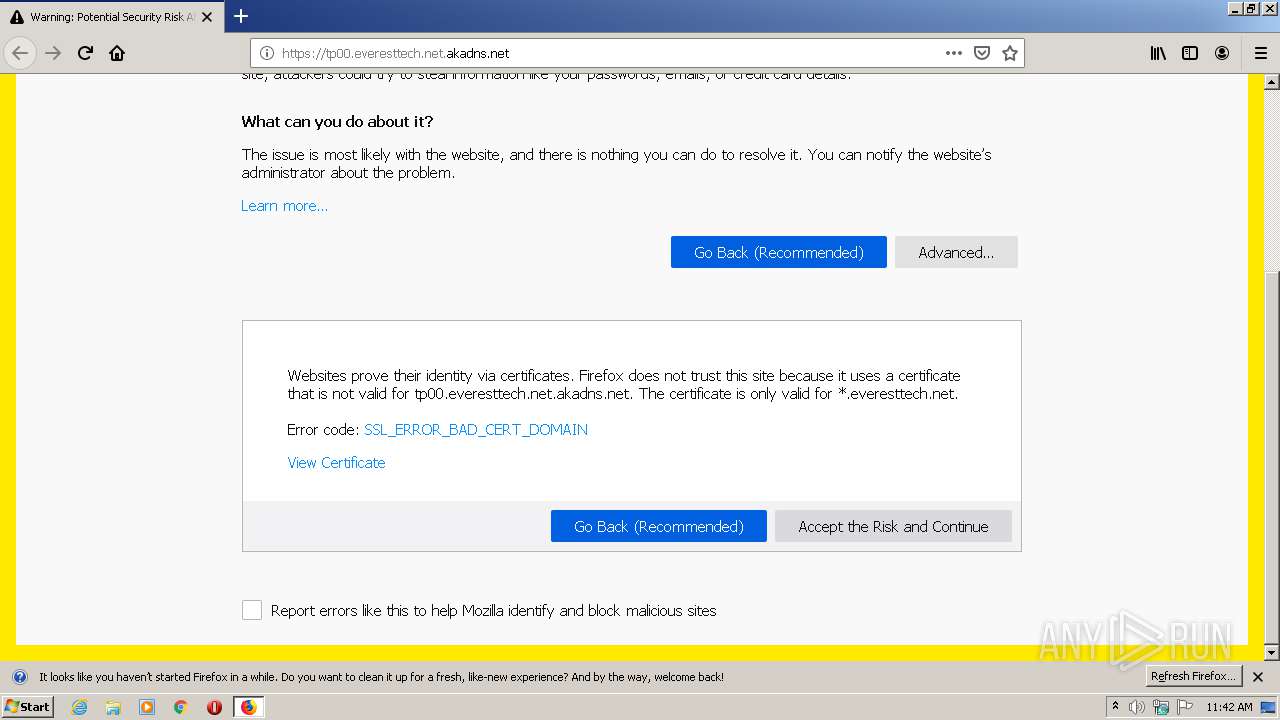Open Firefox account icon

coord(1222,53)
